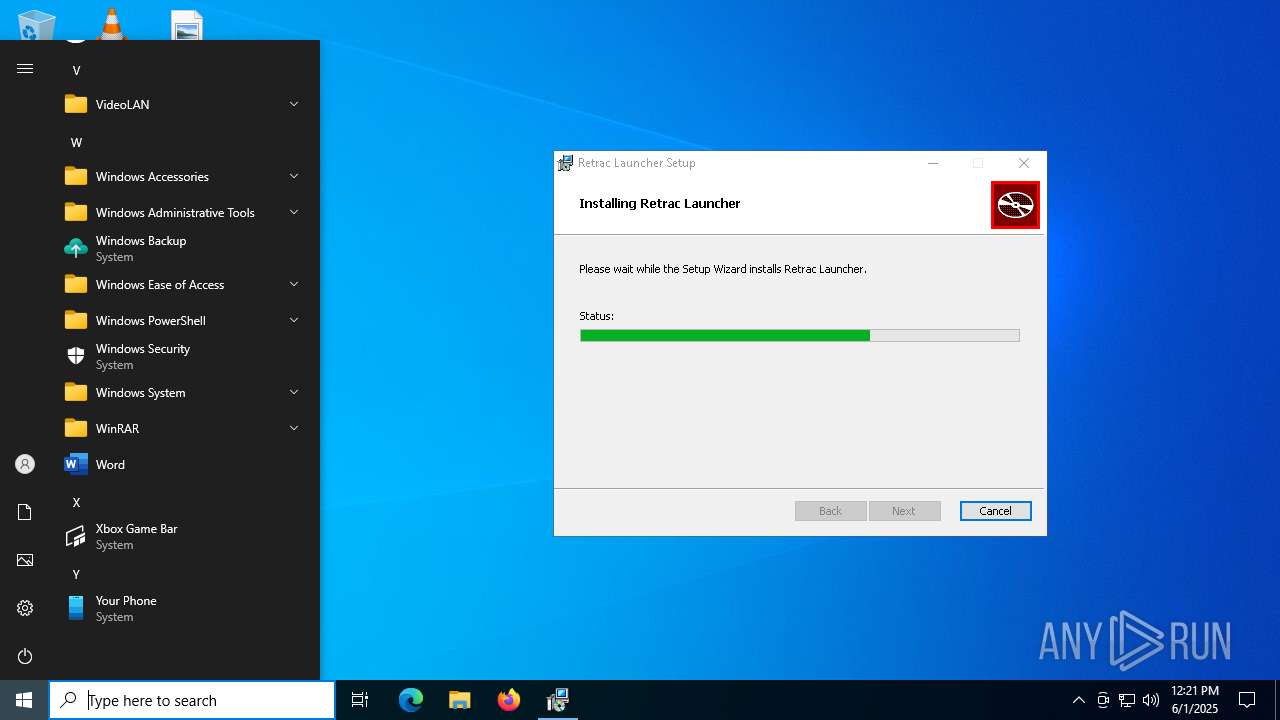The image size is (1280, 720).
Task: Open the VideoLAN folder in Start menu
Action: point(182,104)
